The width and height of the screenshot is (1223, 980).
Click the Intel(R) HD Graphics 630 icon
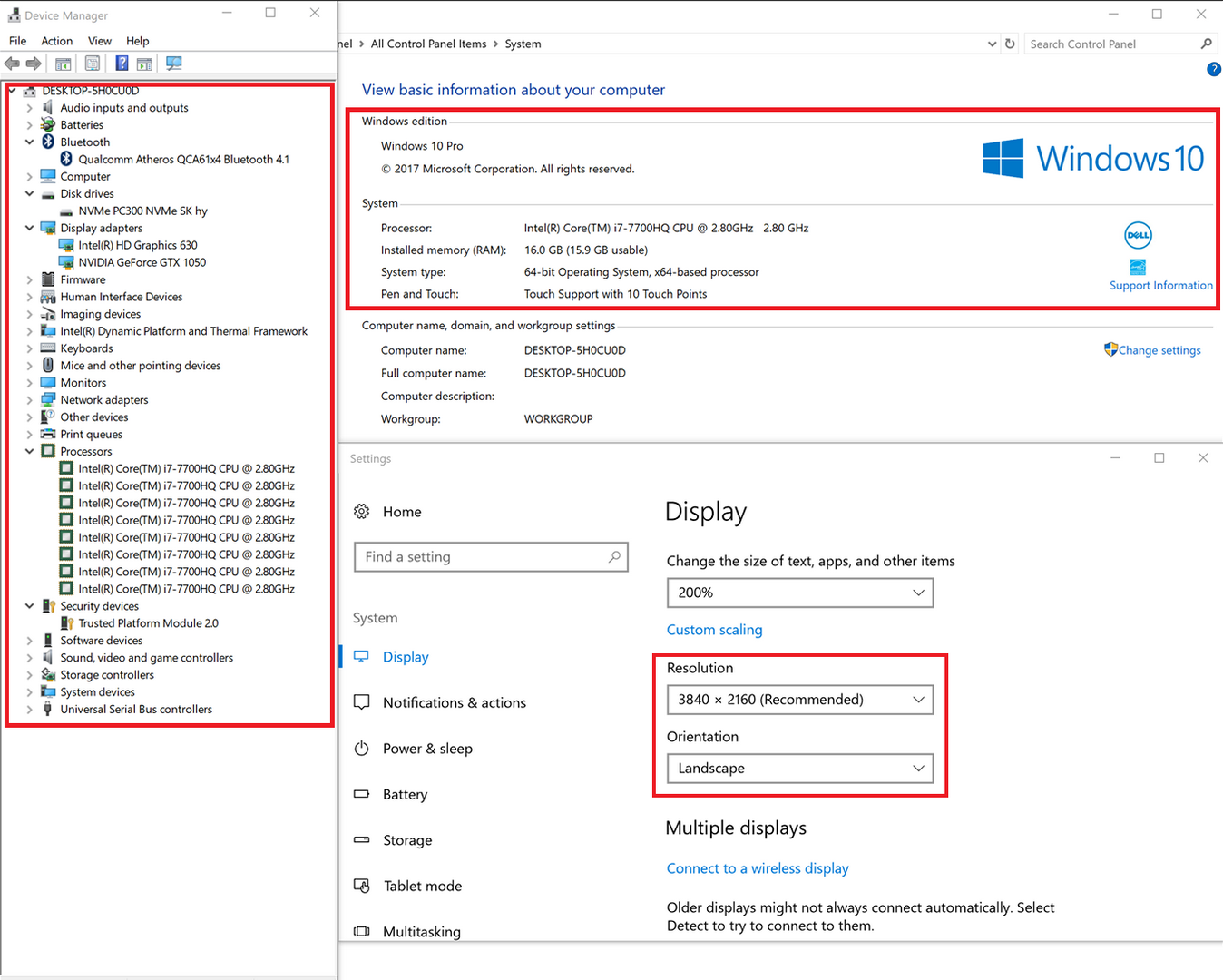66,245
